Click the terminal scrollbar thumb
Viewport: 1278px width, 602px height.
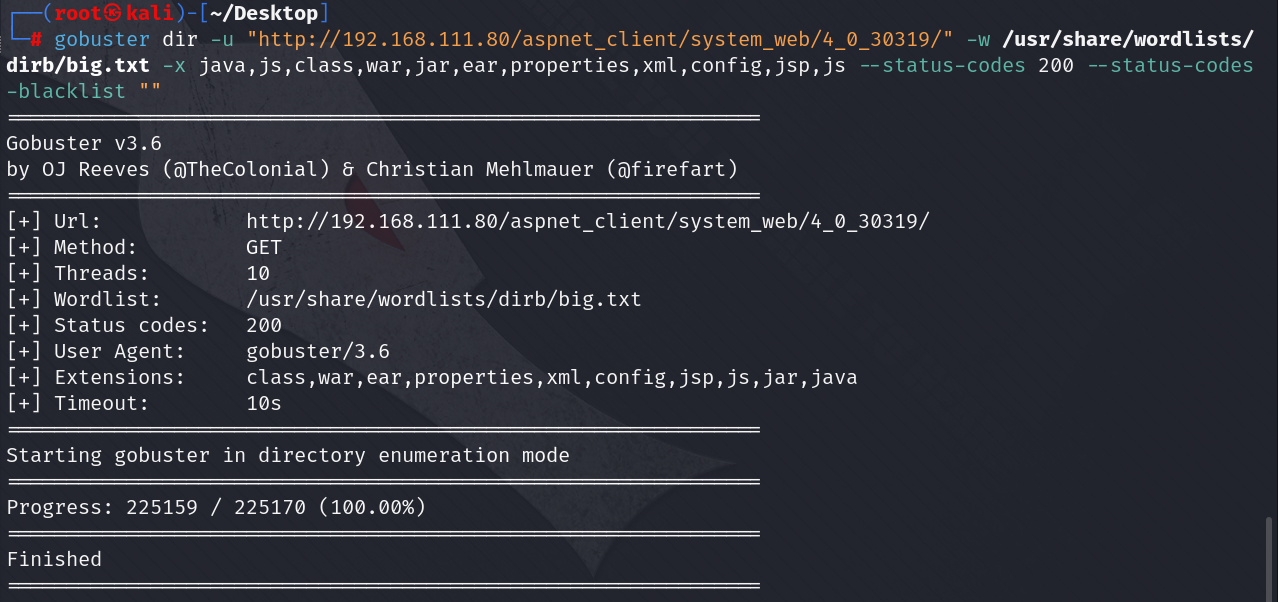tap(1270, 557)
